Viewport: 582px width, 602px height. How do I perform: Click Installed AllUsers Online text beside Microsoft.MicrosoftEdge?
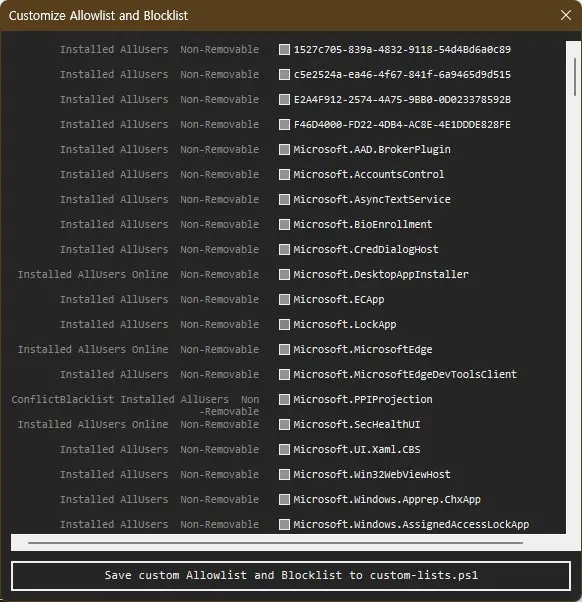[93, 349]
